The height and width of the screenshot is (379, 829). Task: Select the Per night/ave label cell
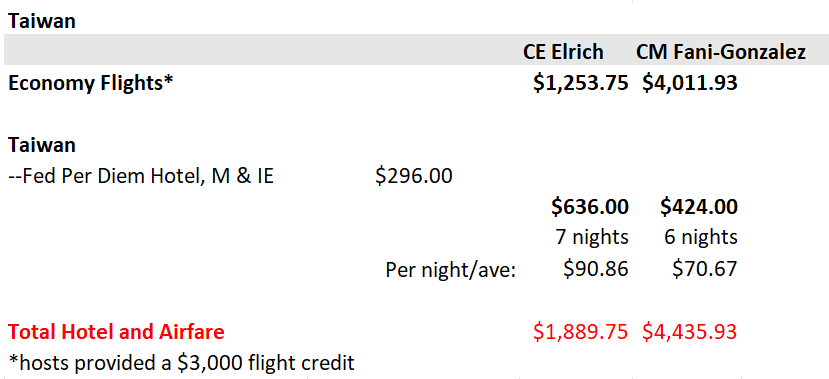click(450, 270)
